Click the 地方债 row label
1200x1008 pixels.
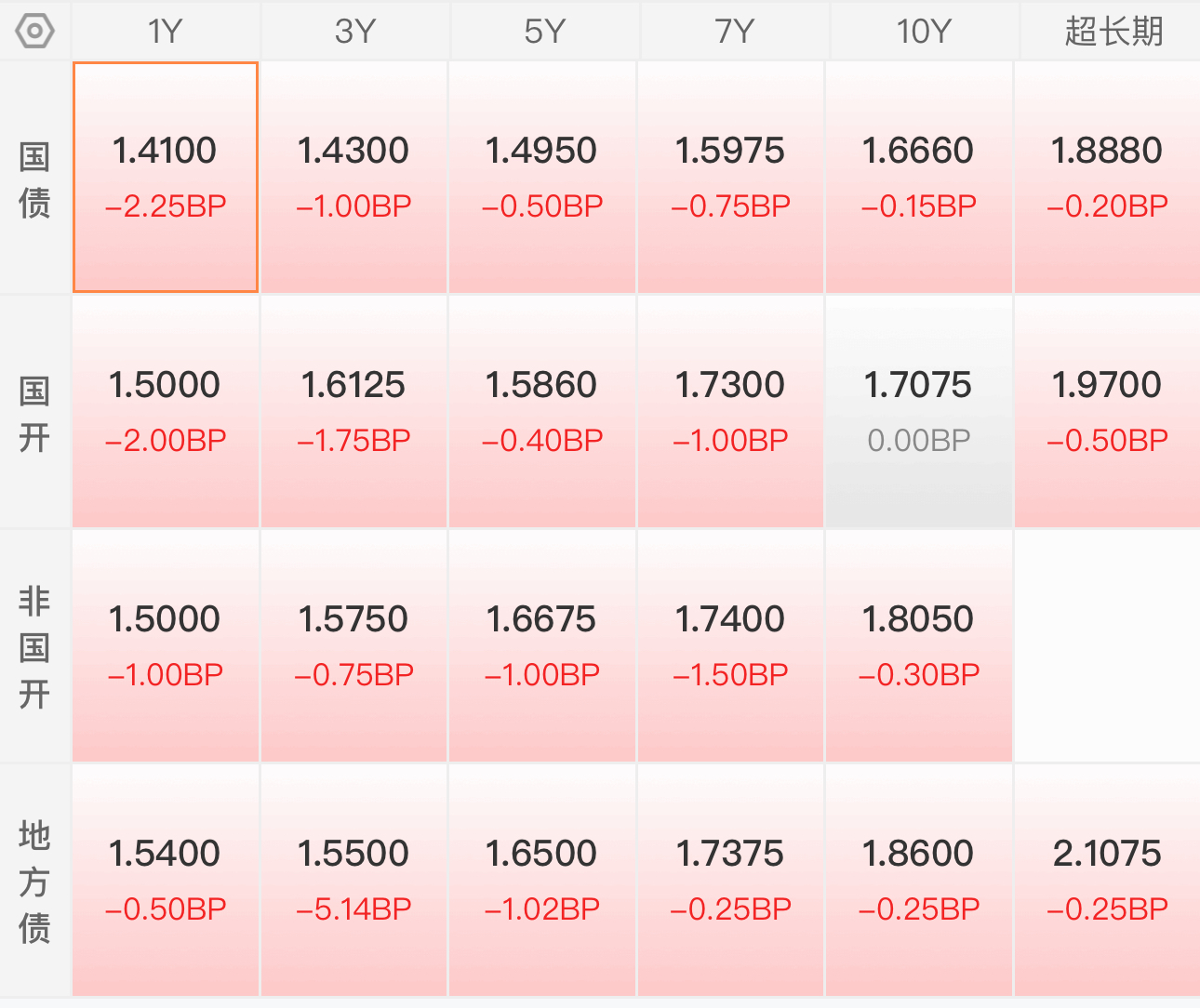[34, 882]
